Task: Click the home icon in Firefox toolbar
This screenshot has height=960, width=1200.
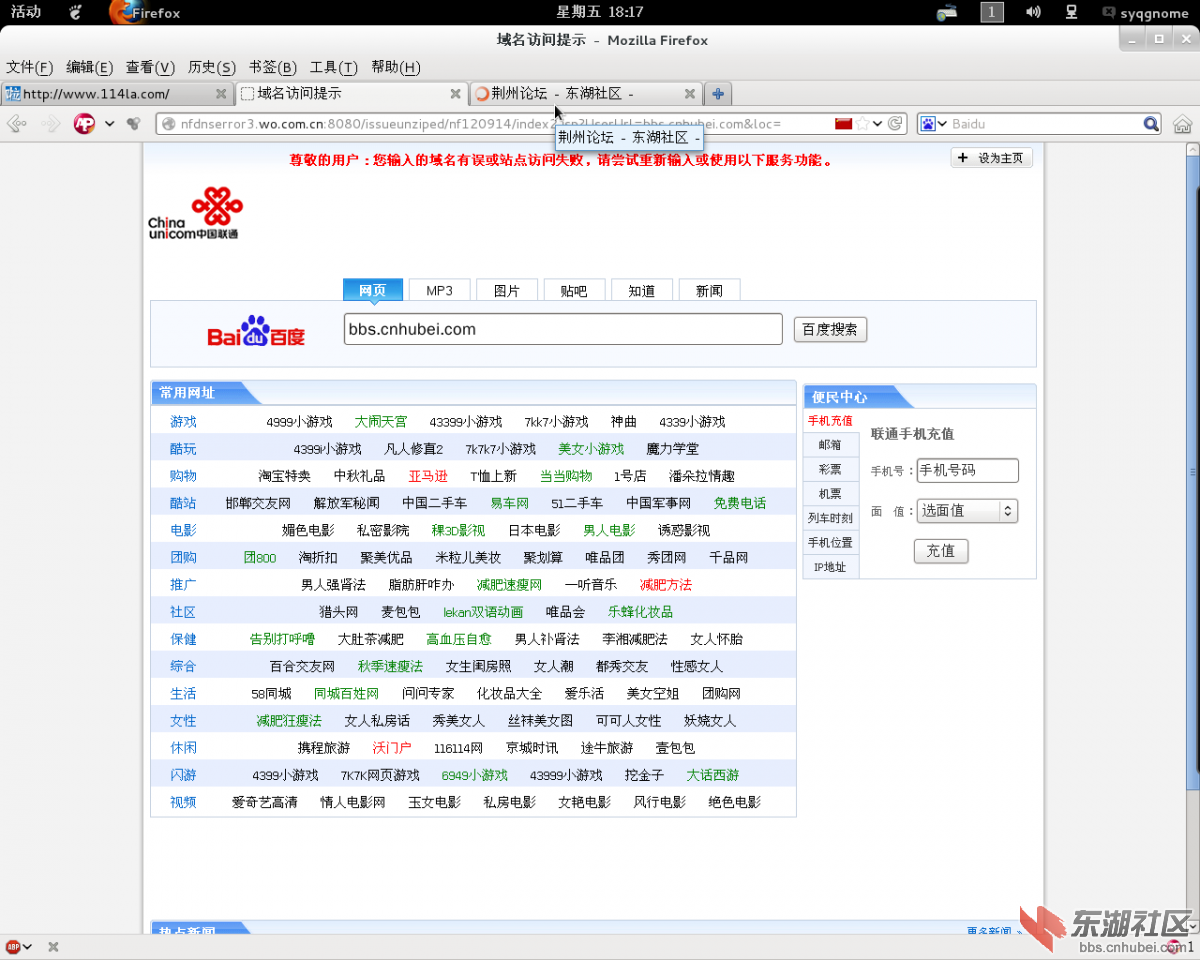Action: (1182, 124)
